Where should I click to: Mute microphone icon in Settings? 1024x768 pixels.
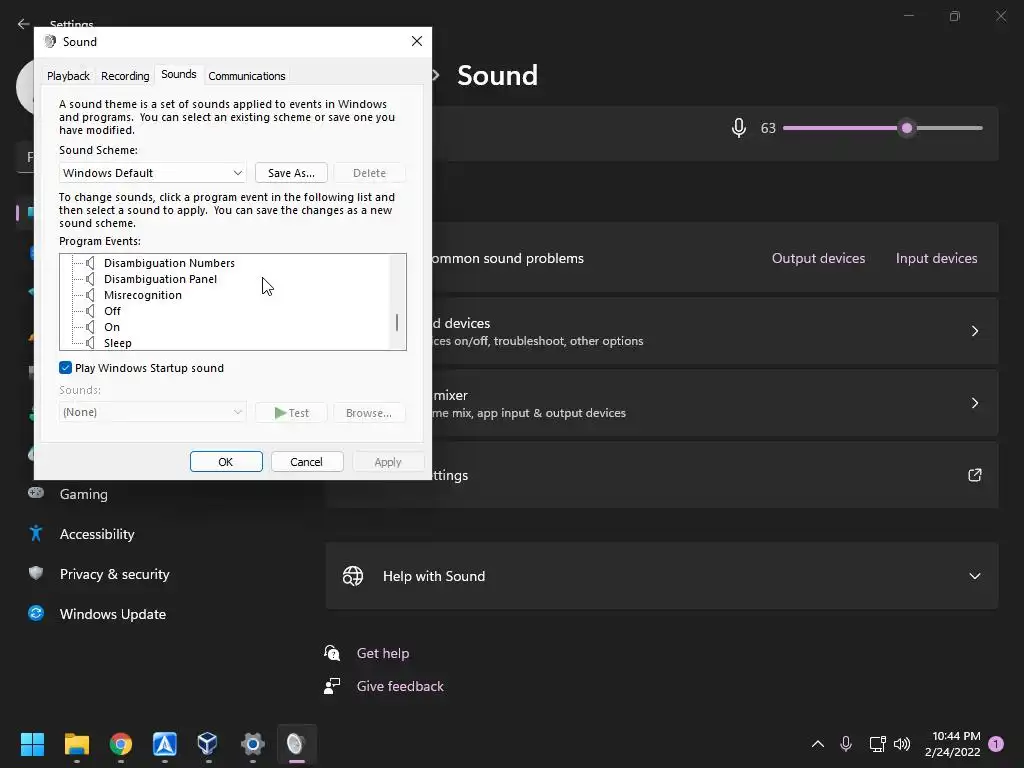739,128
